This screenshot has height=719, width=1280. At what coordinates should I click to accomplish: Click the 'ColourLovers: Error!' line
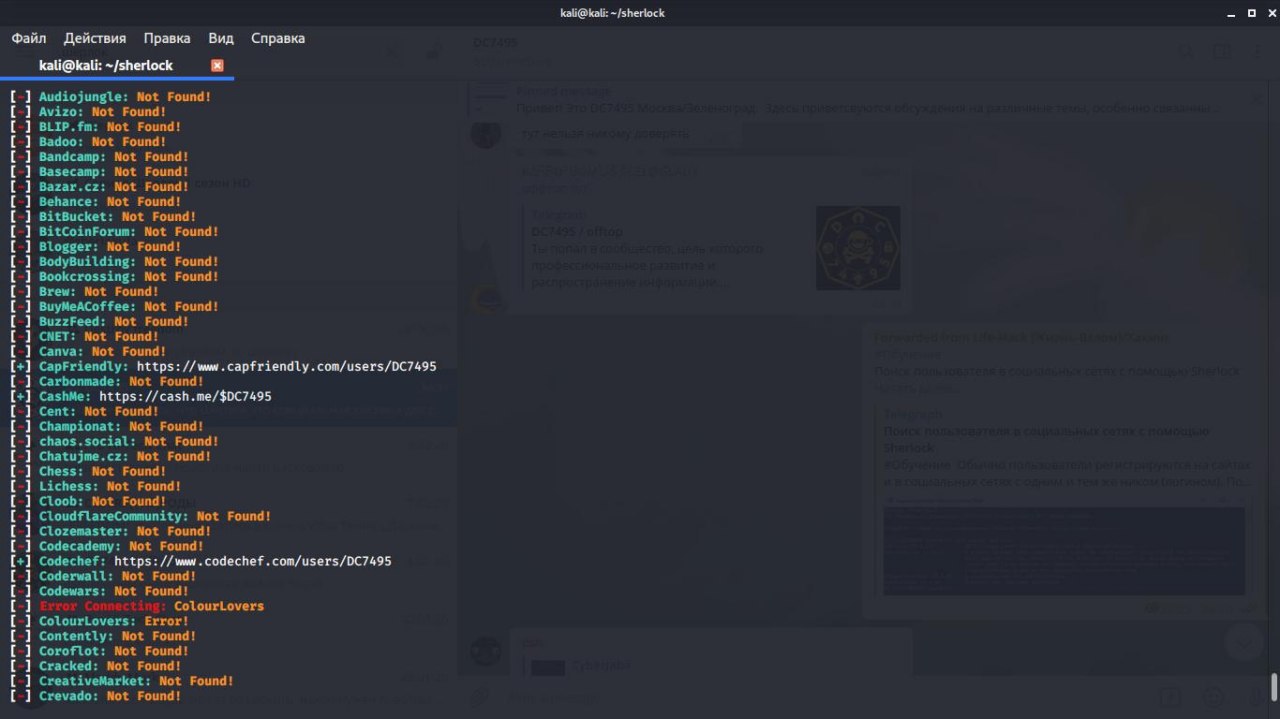tap(100, 621)
